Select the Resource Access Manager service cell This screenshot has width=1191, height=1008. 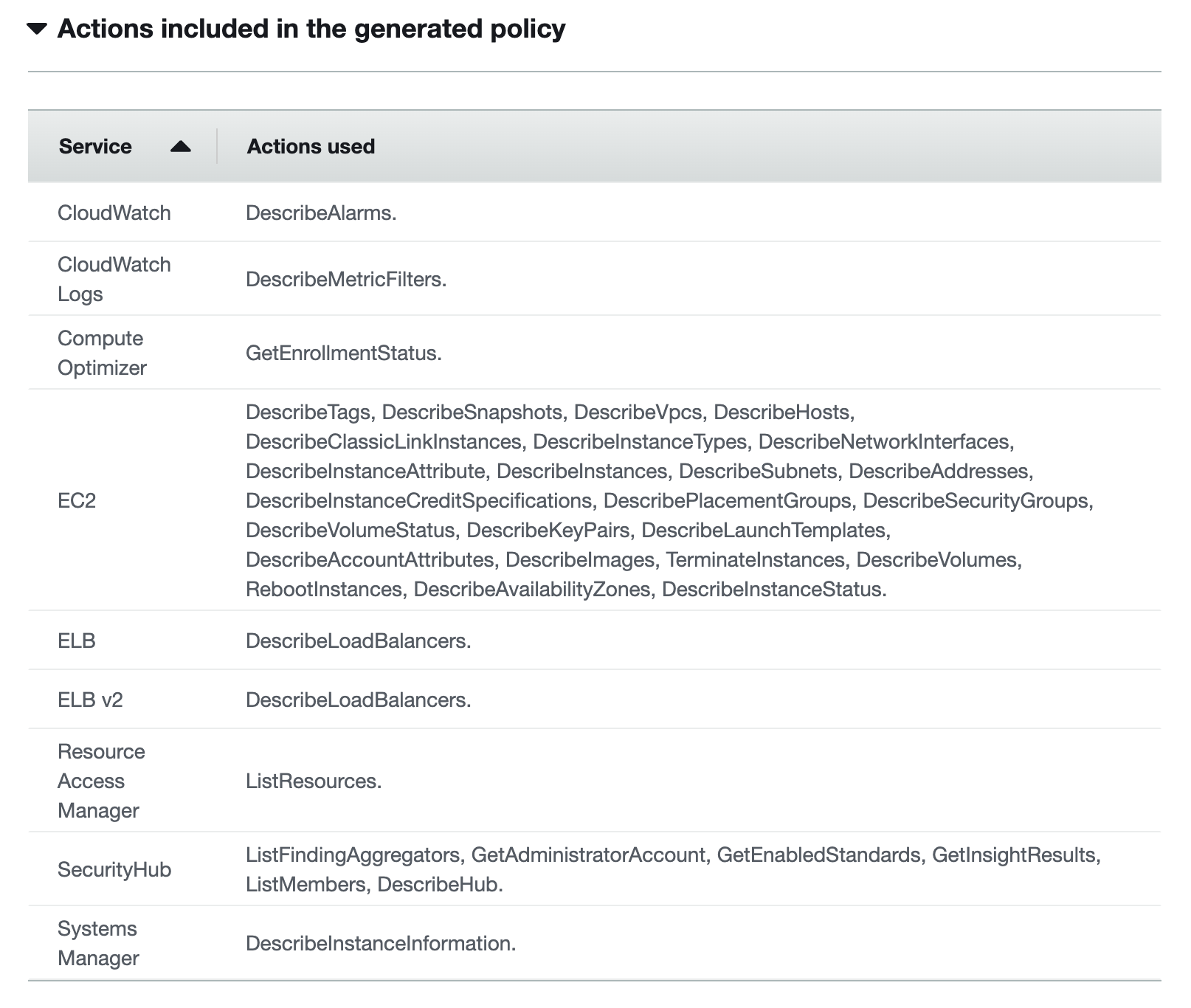[101, 781]
